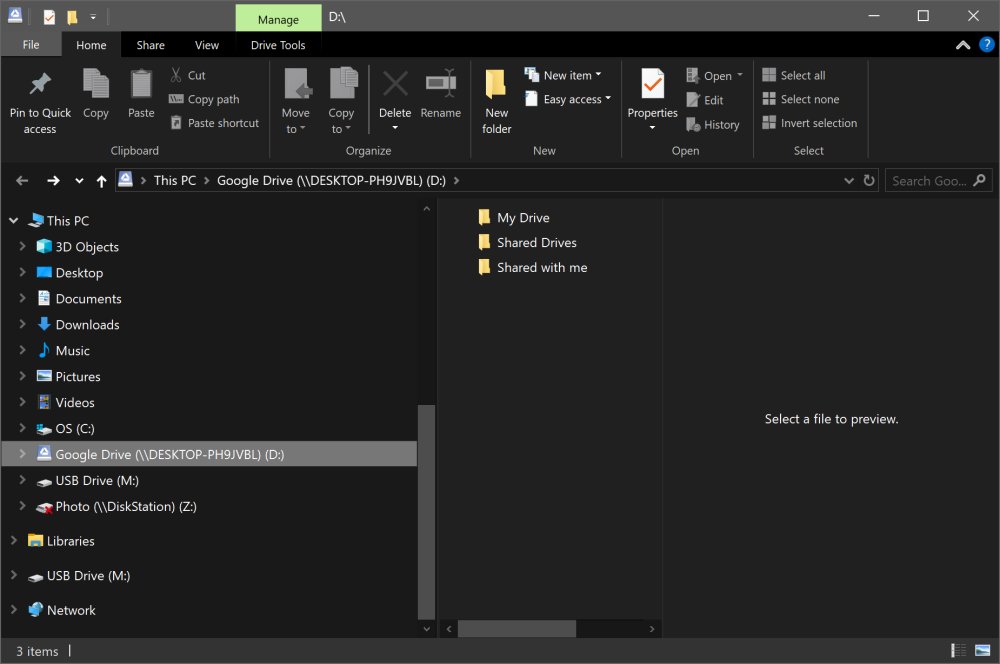Click the file list horizontal scrollbar
Image resolution: width=1000 pixels, height=664 pixels.
(517, 628)
